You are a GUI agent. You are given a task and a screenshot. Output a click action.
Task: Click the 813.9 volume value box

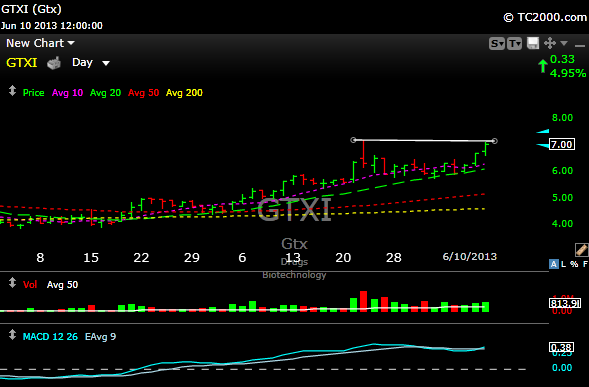coord(565,303)
